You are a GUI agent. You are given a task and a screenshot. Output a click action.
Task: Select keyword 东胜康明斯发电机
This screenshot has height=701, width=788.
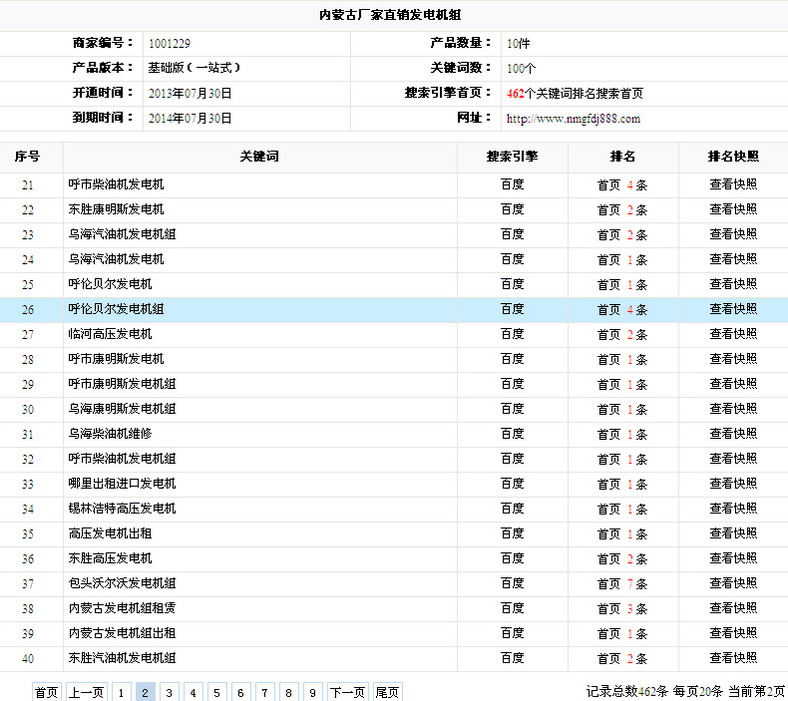pyautogui.click(x=116, y=209)
